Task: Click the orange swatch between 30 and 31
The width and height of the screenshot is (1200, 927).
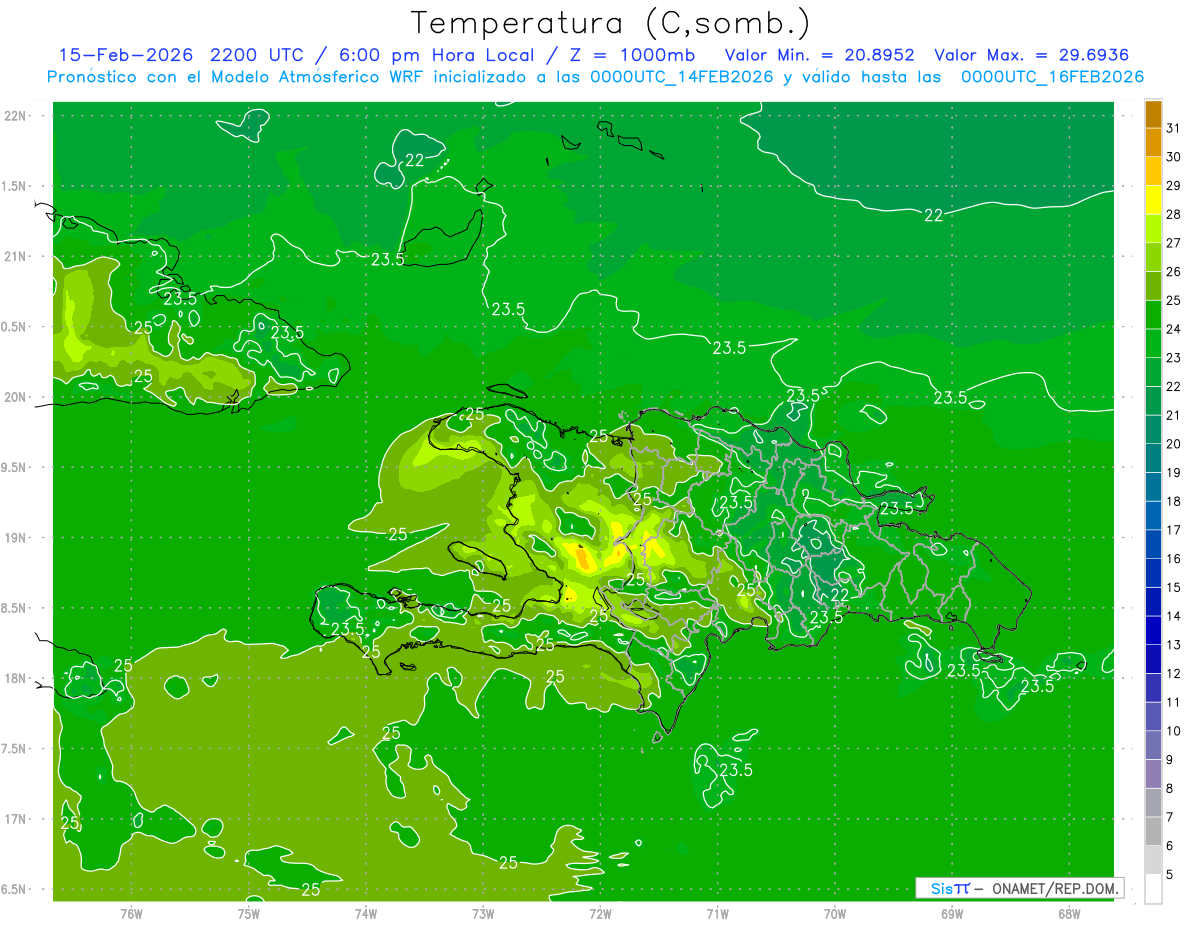Action: coord(1153,143)
